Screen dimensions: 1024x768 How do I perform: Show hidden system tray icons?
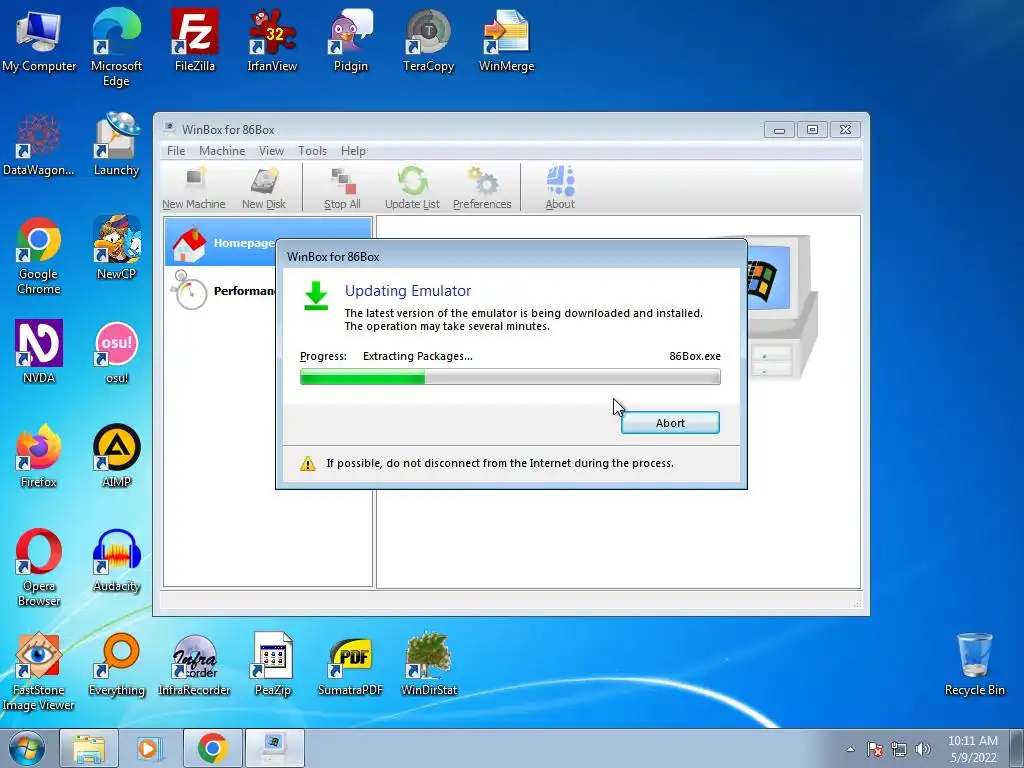click(x=850, y=750)
